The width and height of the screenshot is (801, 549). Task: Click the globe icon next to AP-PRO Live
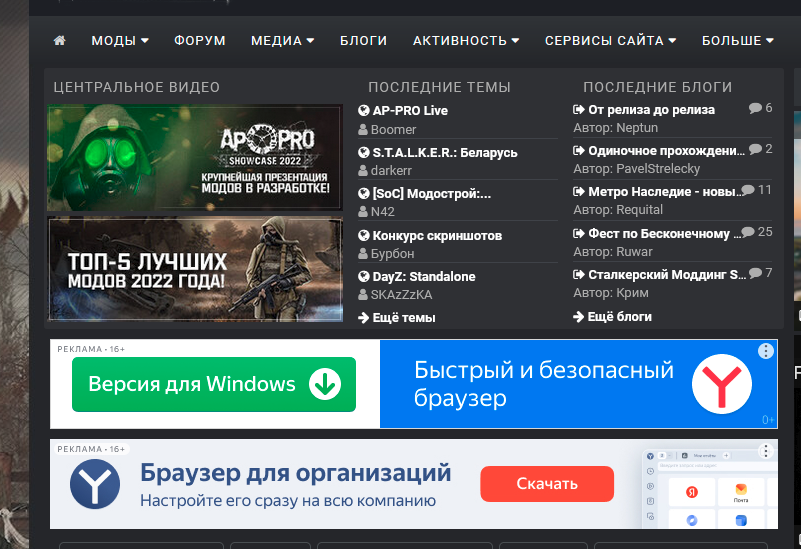(364, 110)
